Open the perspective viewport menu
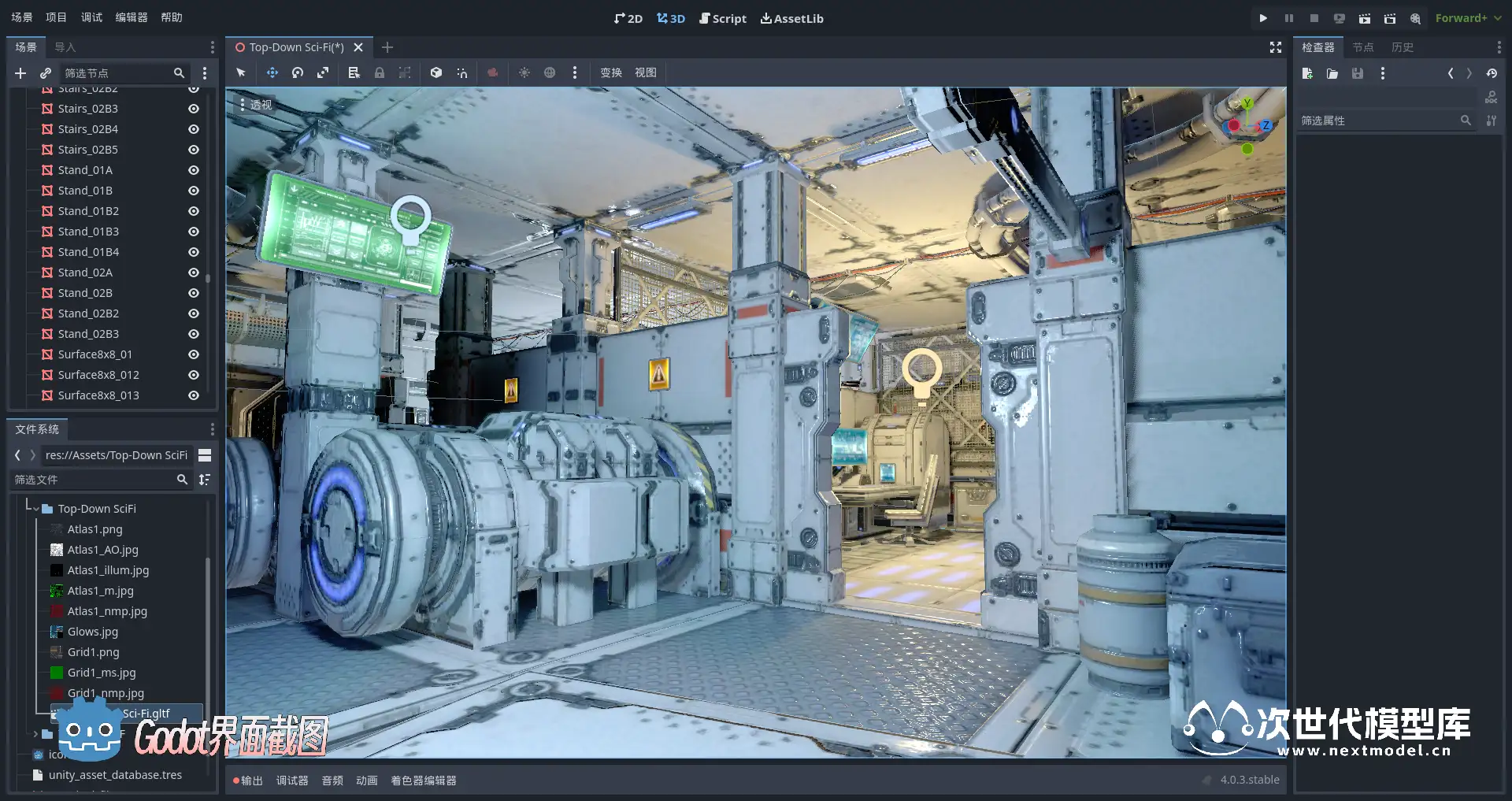 [x=256, y=104]
